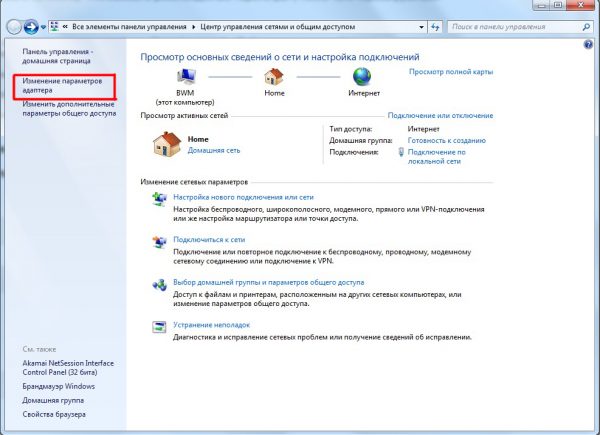
Task: Click the 'См. также' heading text
Action: point(39,349)
